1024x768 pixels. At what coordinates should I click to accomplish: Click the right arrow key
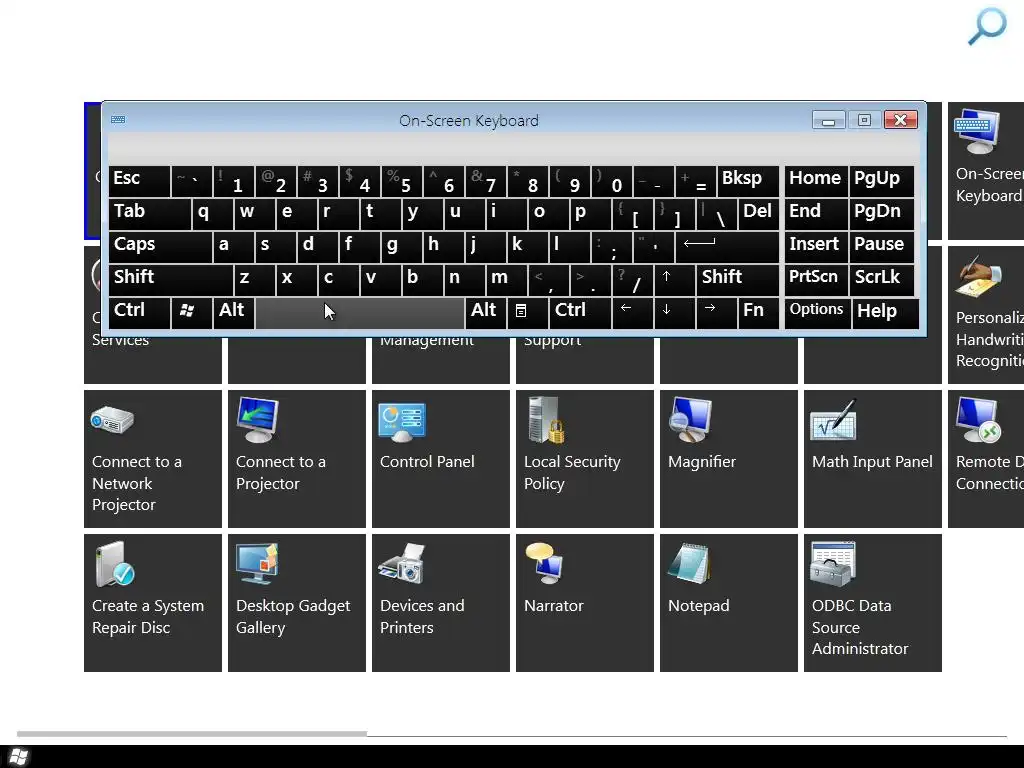pyautogui.click(x=716, y=313)
